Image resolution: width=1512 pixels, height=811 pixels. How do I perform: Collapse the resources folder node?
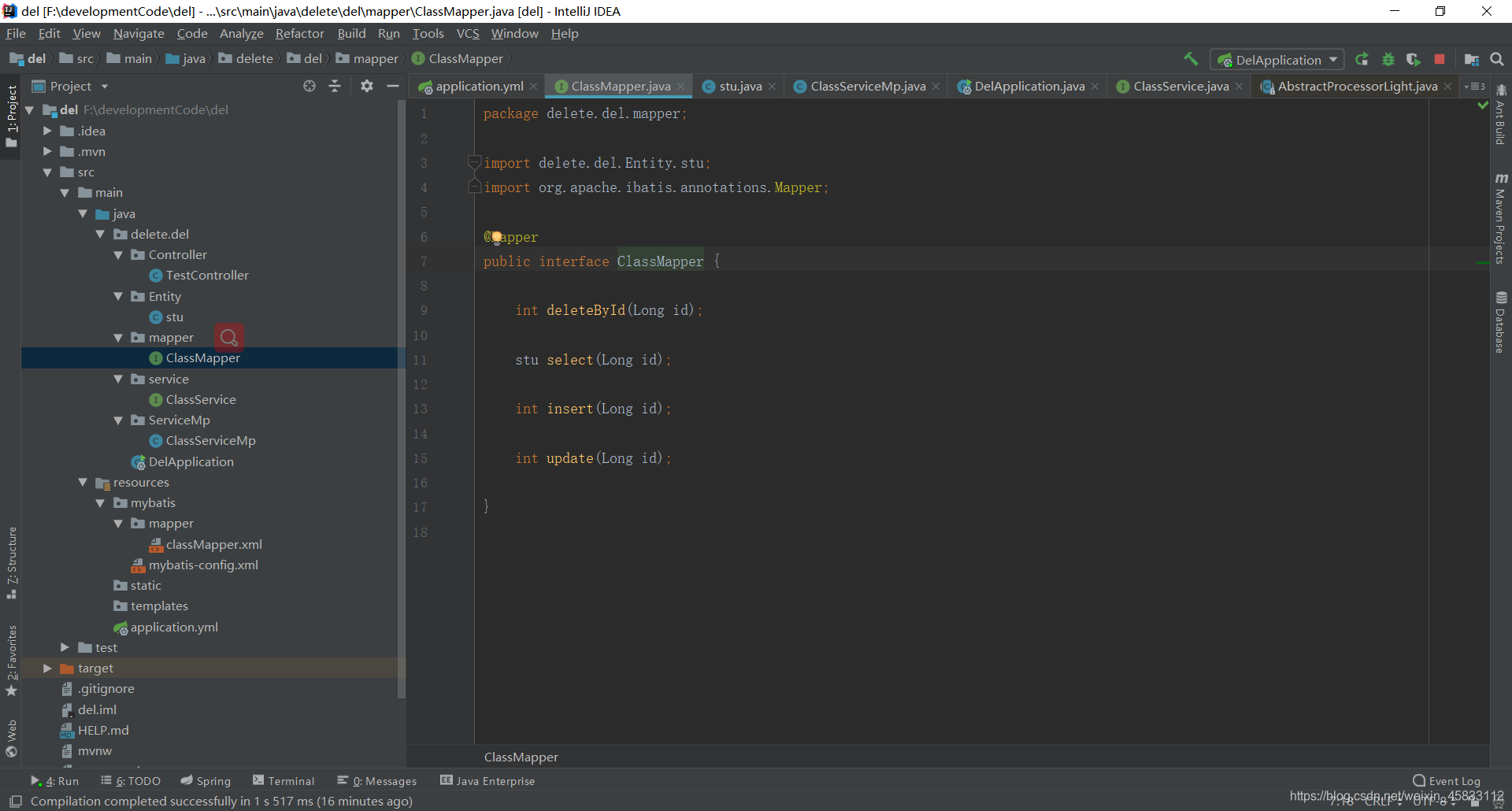pos(83,482)
